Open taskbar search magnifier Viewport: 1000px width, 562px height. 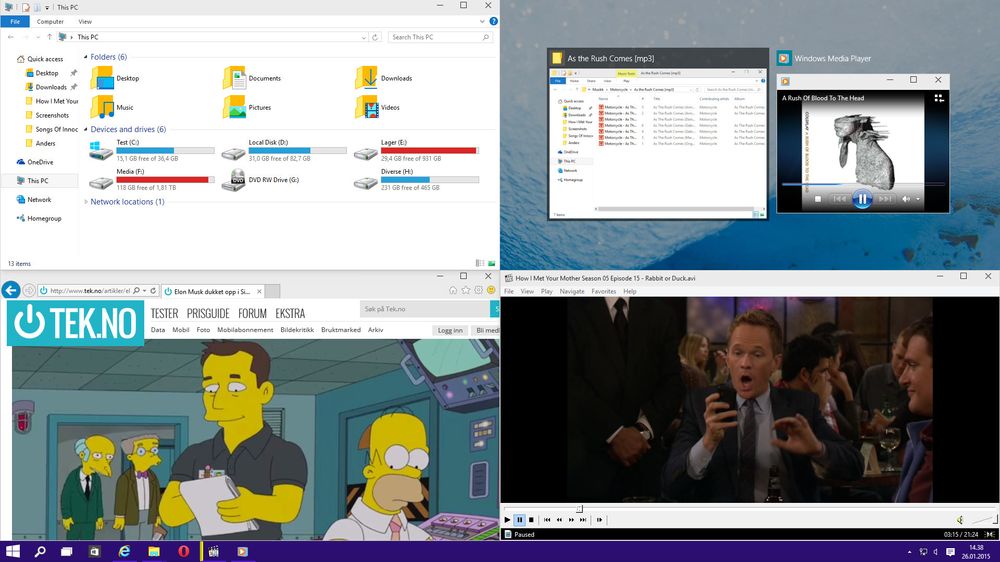(40, 551)
